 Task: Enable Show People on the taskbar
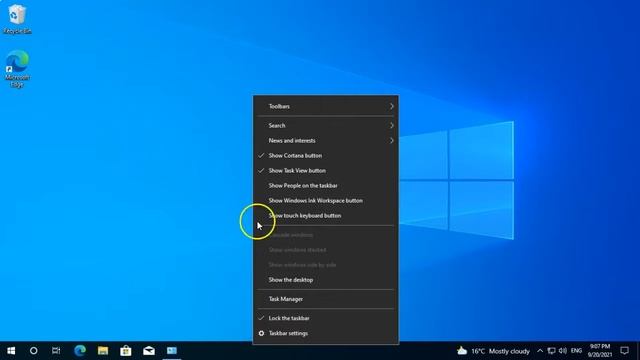(x=326, y=186)
